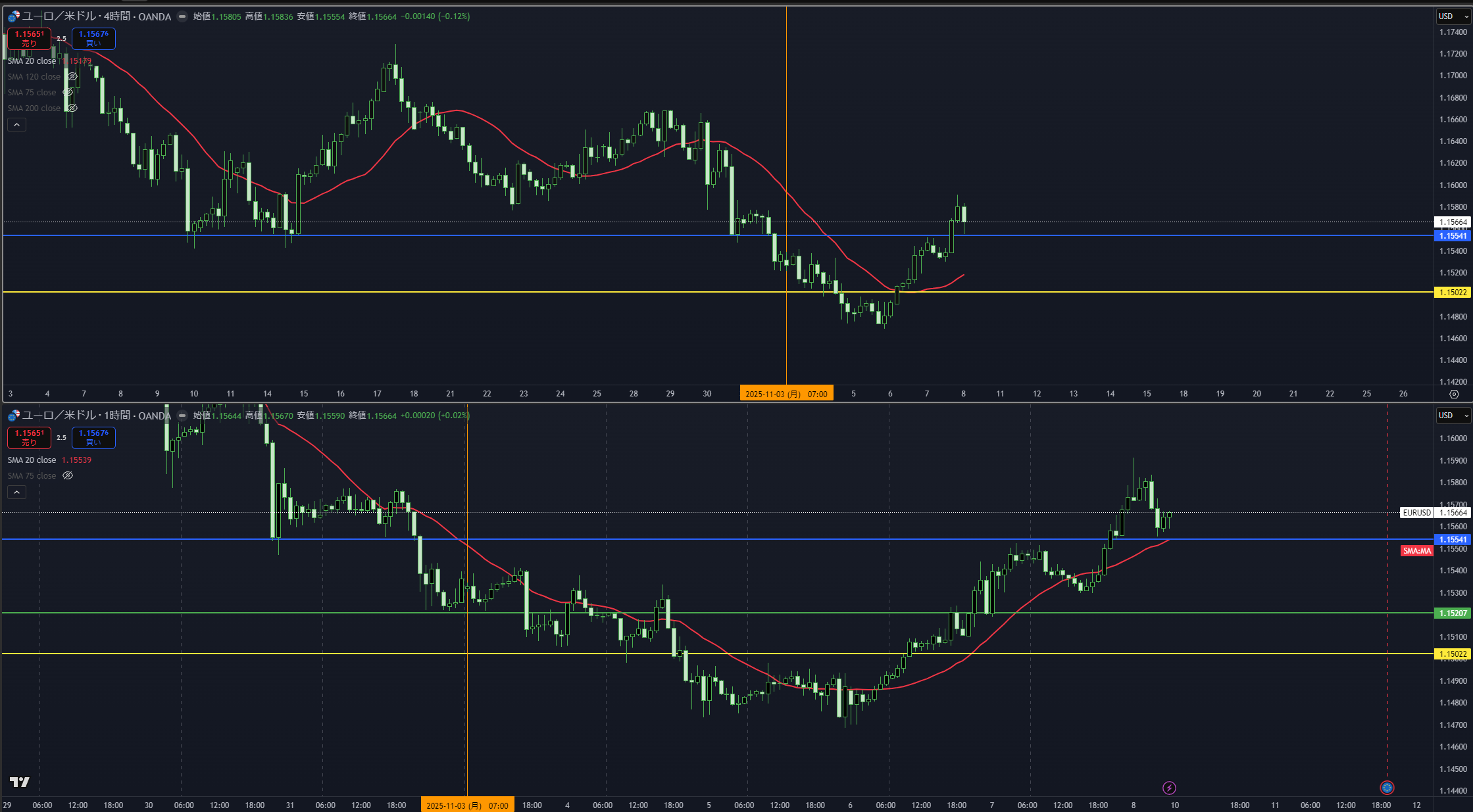Show the hidden SMA 120 close indicator
This screenshot has height=812, width=1473.
(72, 77)
